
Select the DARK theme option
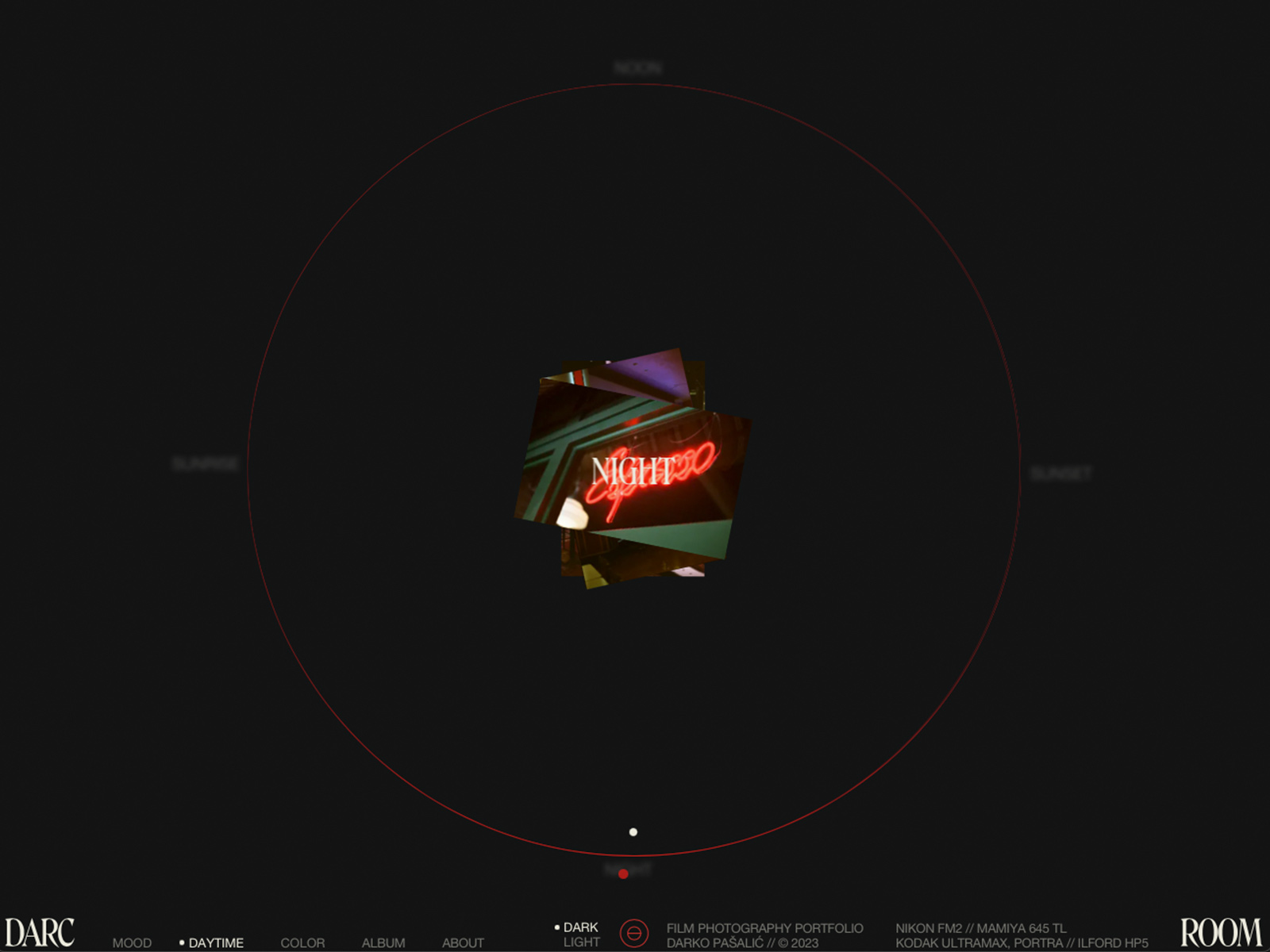(x=580, y=927)
